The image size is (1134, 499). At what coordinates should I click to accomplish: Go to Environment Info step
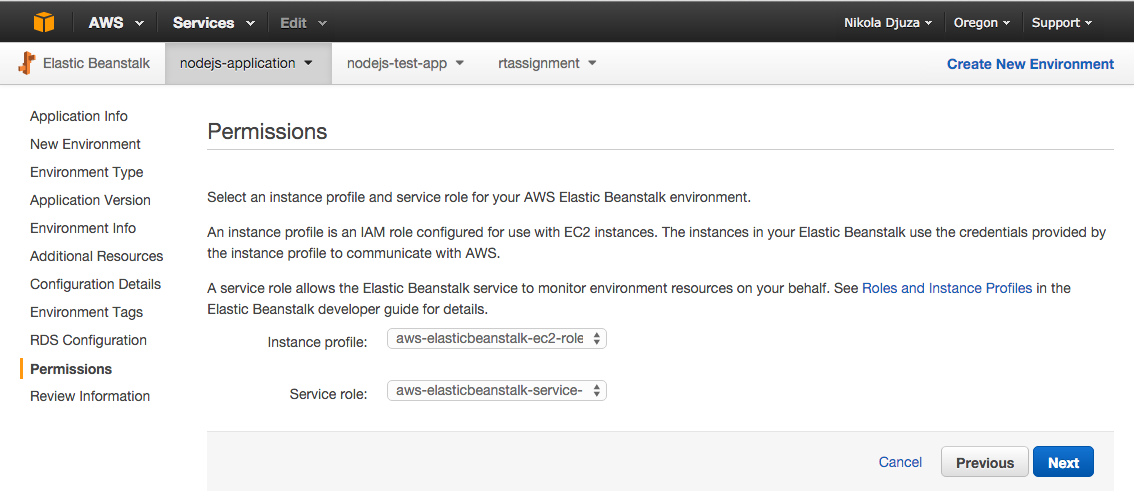click(x=83, y=228)
